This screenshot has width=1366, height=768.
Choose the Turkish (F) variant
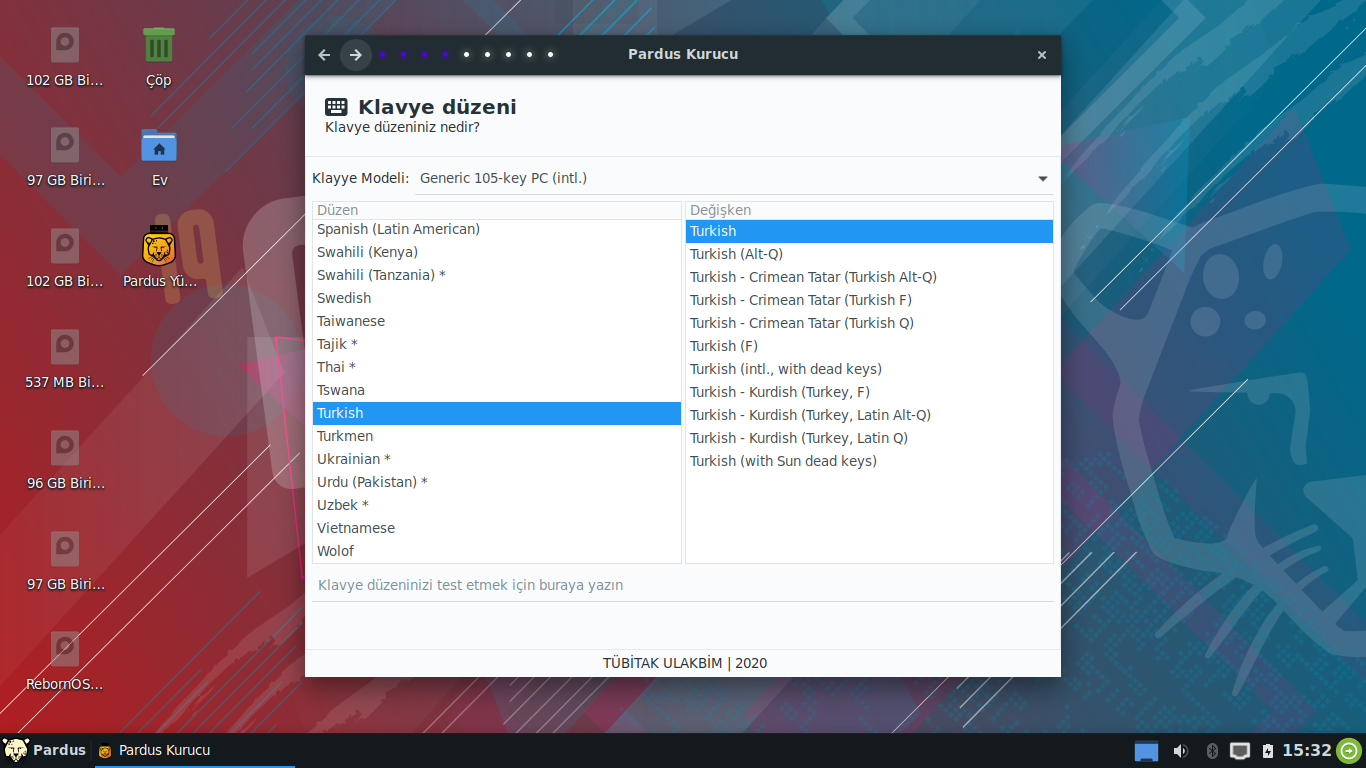click(869, 346)
